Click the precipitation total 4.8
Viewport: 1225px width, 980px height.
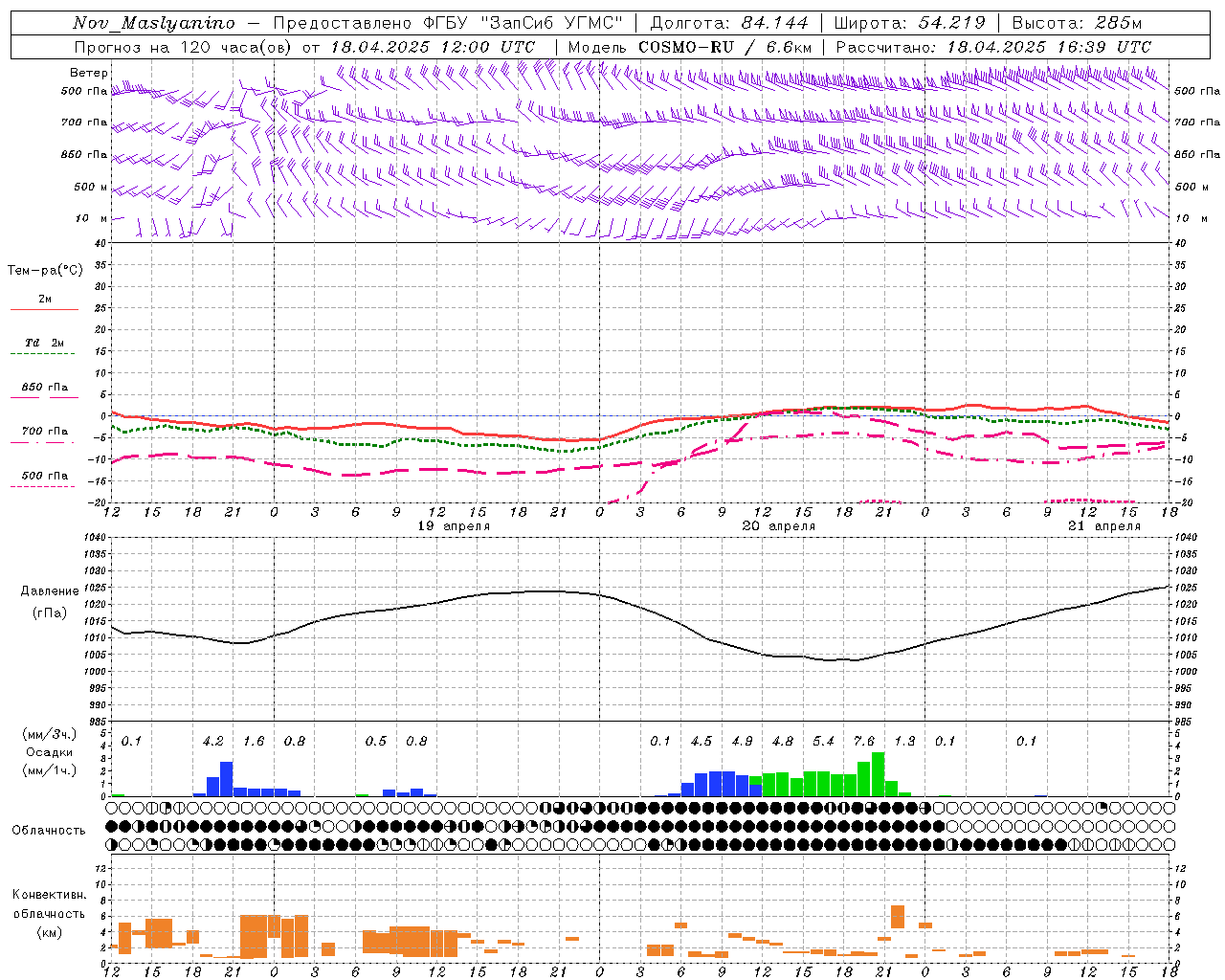click(783, 742)
